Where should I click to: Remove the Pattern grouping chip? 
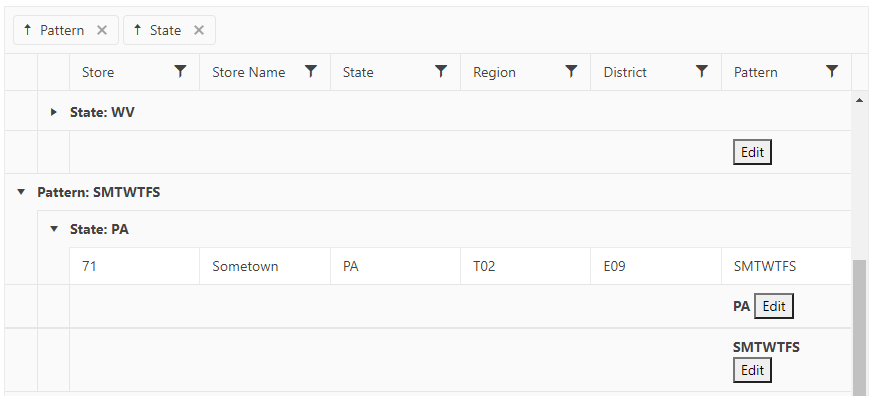102,30
